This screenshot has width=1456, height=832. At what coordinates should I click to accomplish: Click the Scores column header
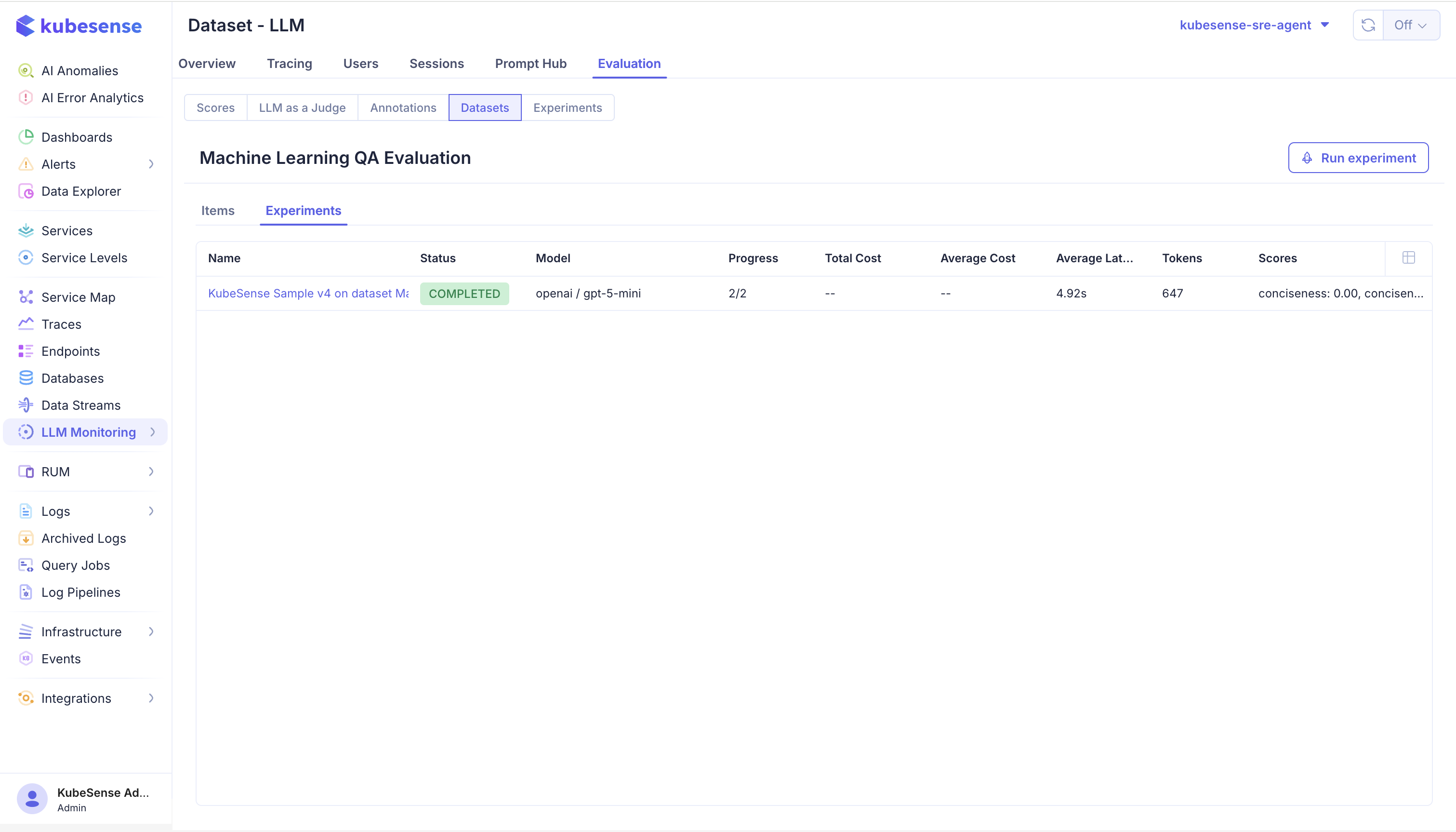(1277, 258)
